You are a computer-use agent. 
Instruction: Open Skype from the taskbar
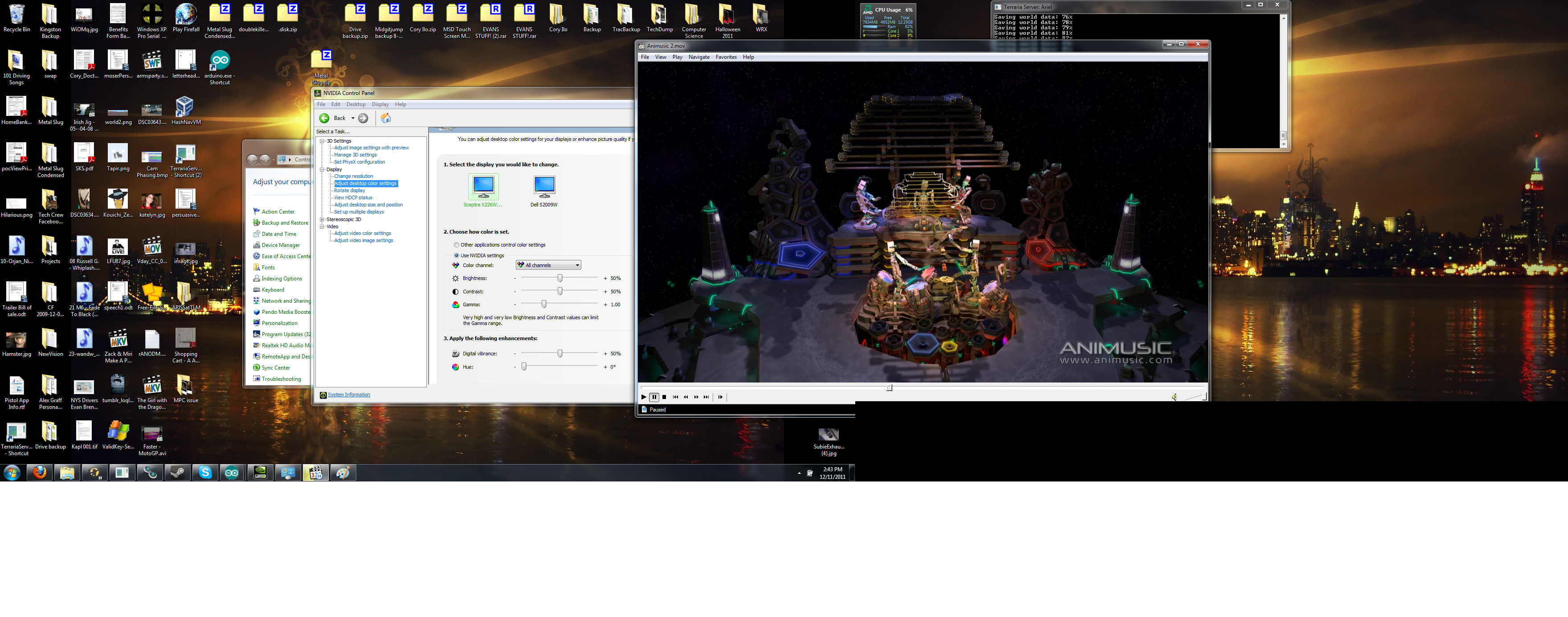coord(206,473)
